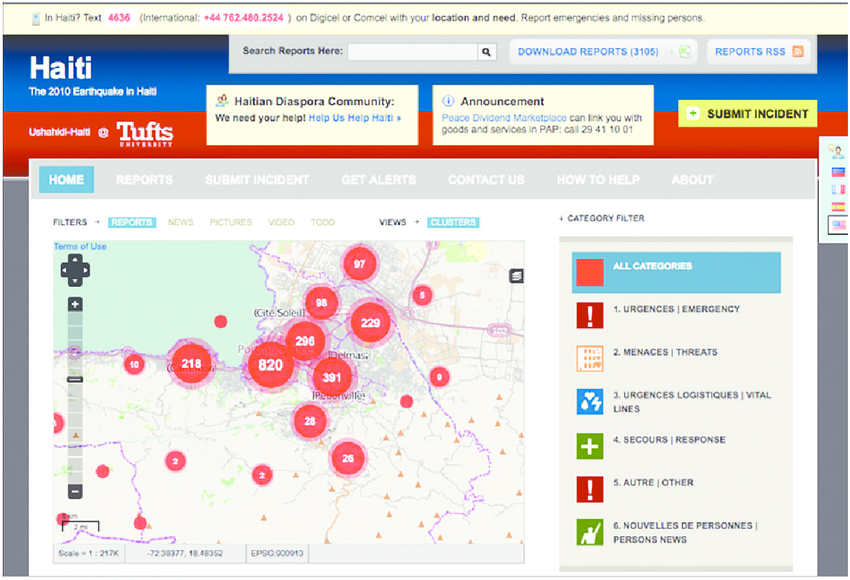Open the 820 reports cluster marker
Screen dimensions: 850x580
[271, 365]
